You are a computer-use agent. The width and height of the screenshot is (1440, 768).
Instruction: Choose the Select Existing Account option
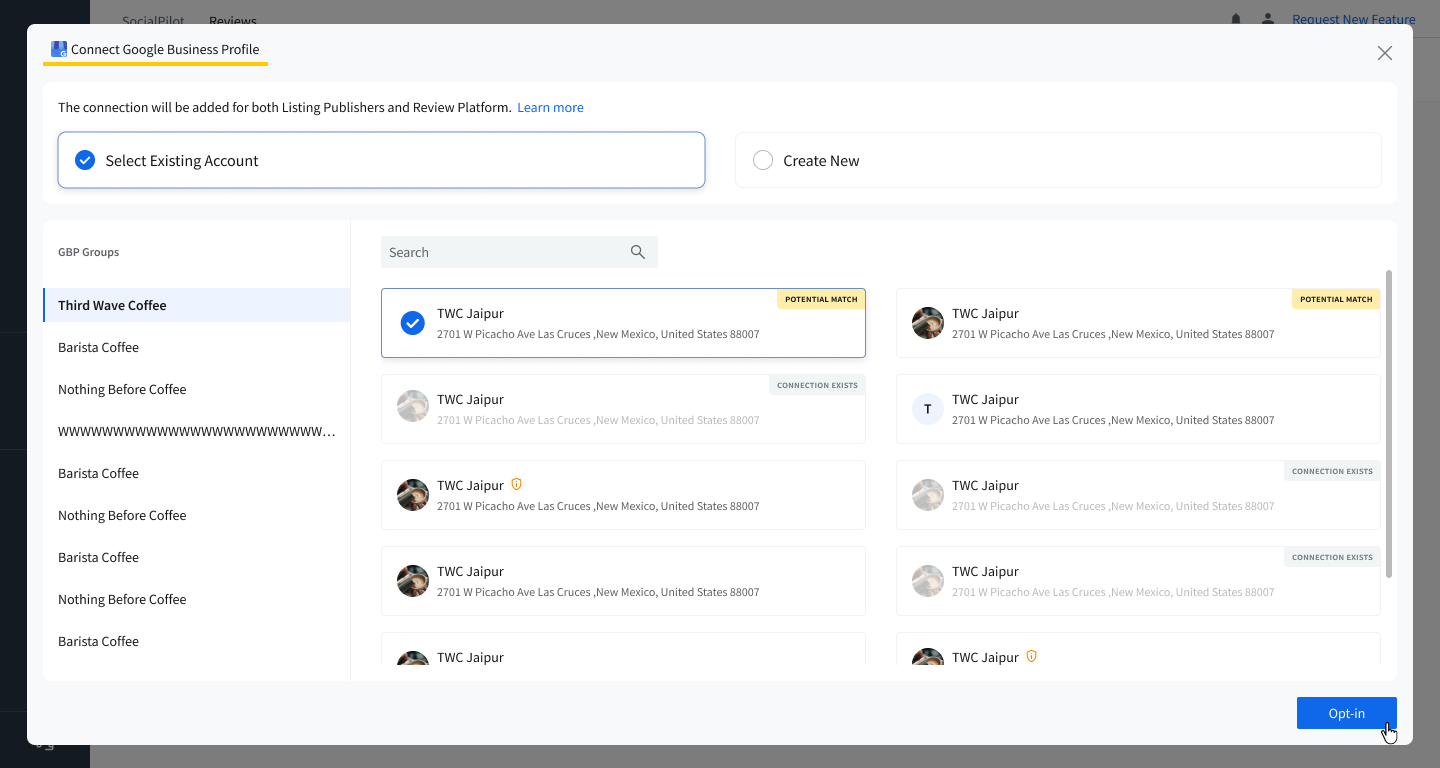click(x=381, y=160)
